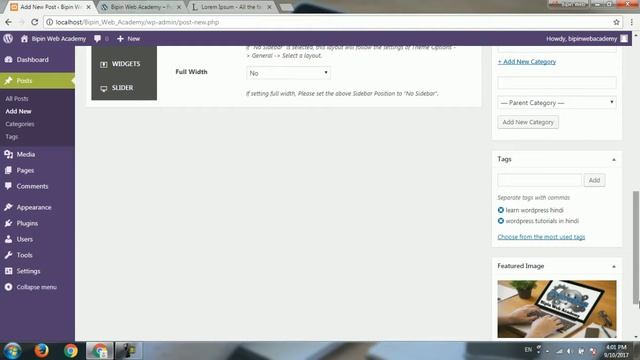Viewport: 640px width, 360px height.
Task: Click Choose from the most used tags
Action: pyautogui.click(x=541, y=237)
